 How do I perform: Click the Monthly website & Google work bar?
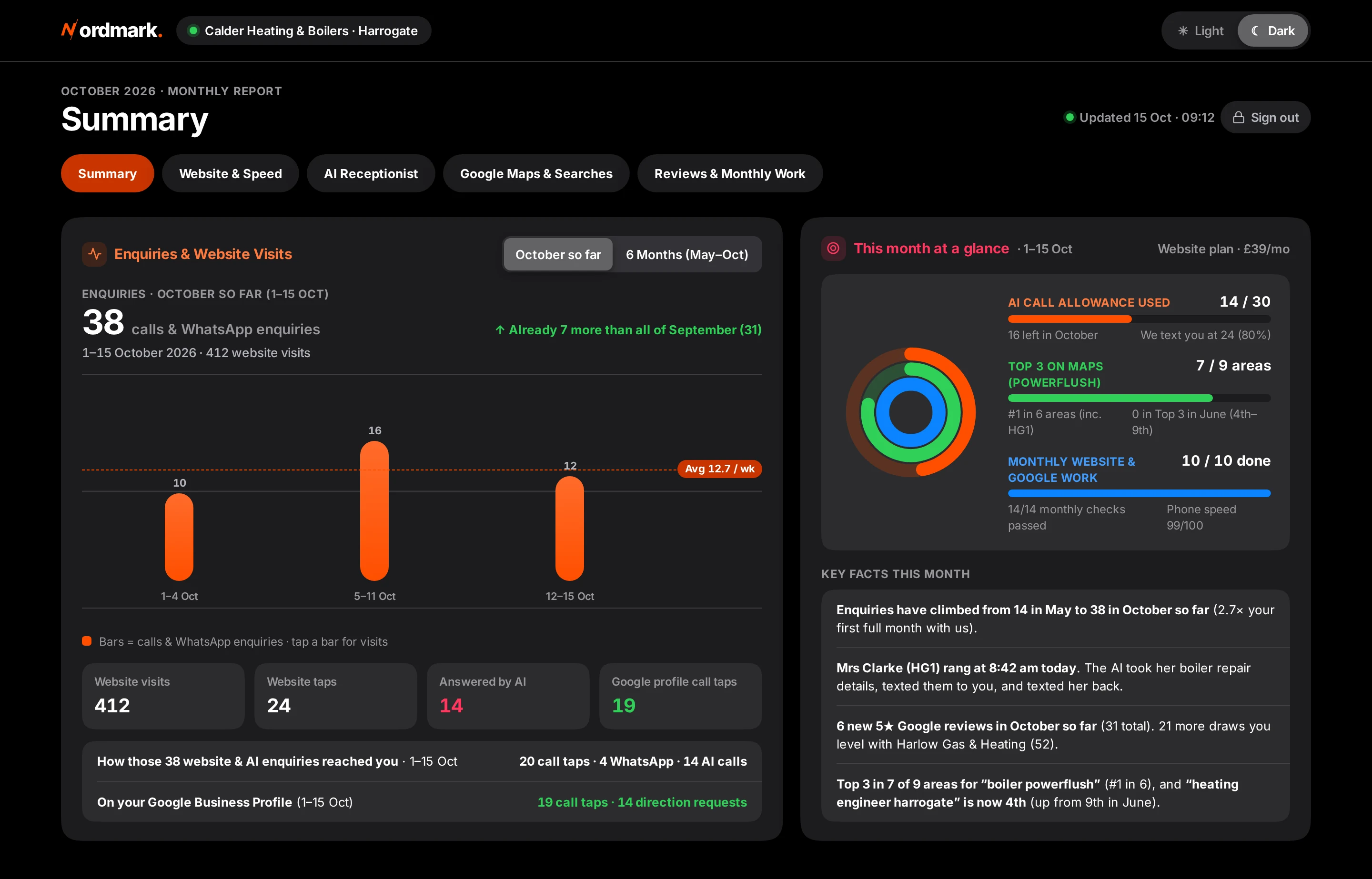[1139, 493]
